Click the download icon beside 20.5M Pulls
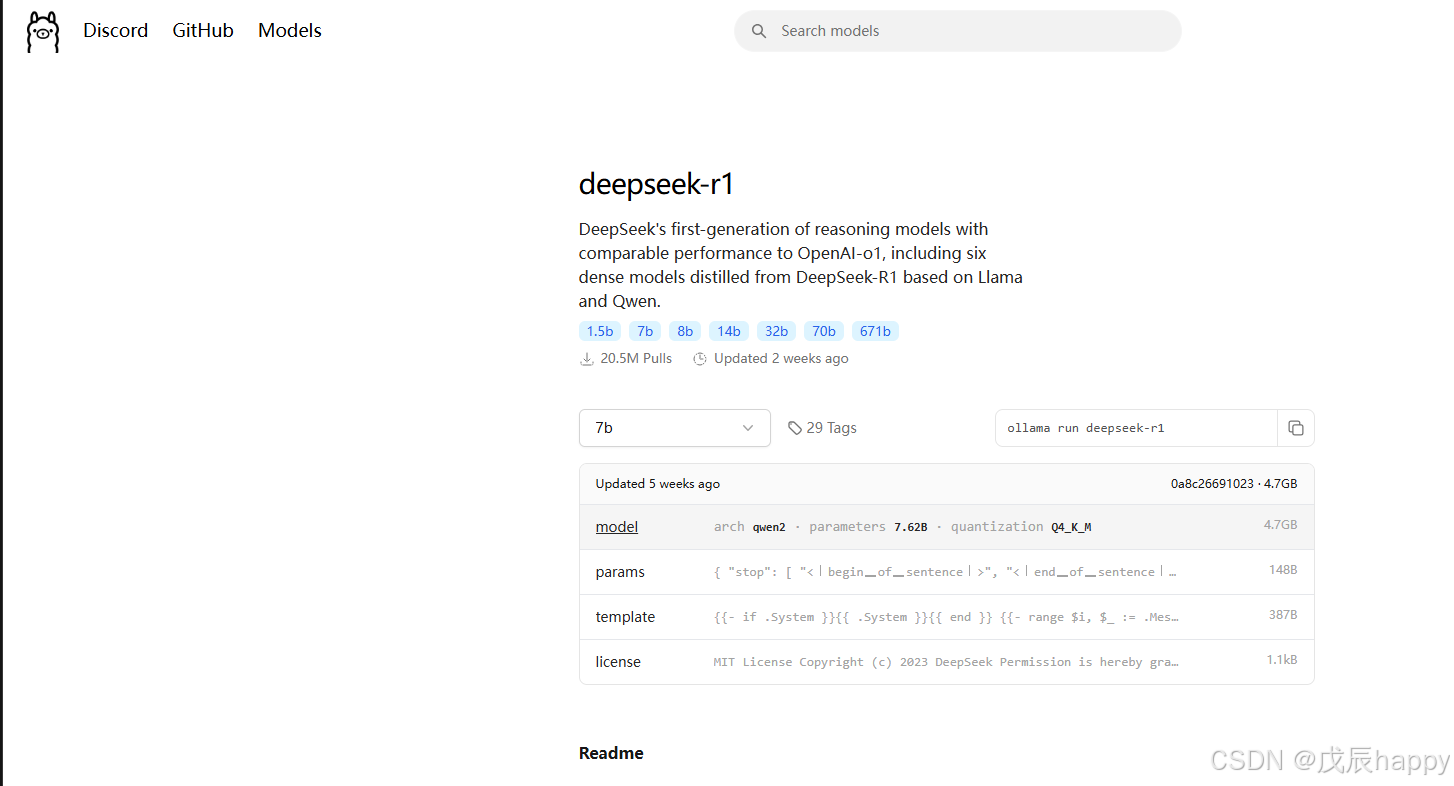1454x786 pixels. pyautogui.click(x=587, y=359)
